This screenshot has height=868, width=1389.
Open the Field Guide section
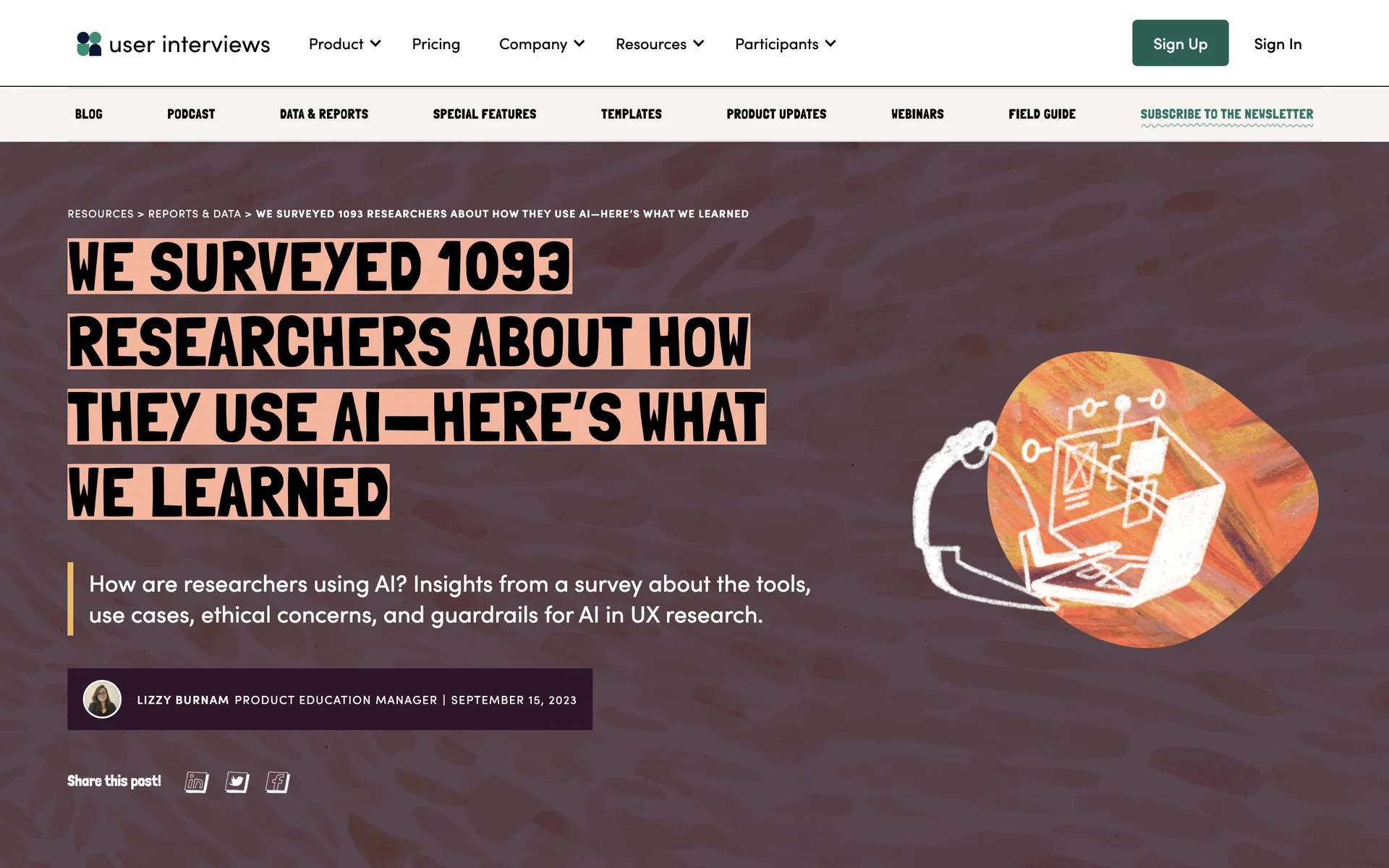tap(1042, 114)
